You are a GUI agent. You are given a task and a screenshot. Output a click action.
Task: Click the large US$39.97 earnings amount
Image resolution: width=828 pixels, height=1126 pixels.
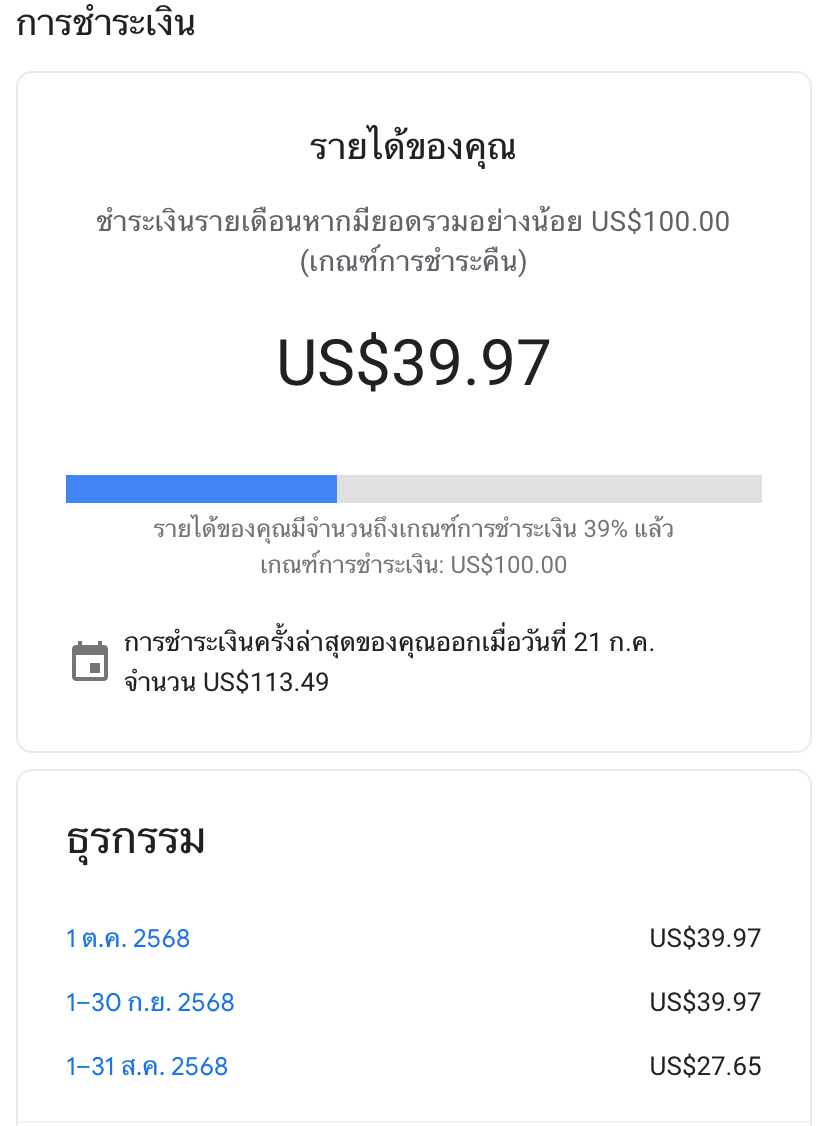413,362
